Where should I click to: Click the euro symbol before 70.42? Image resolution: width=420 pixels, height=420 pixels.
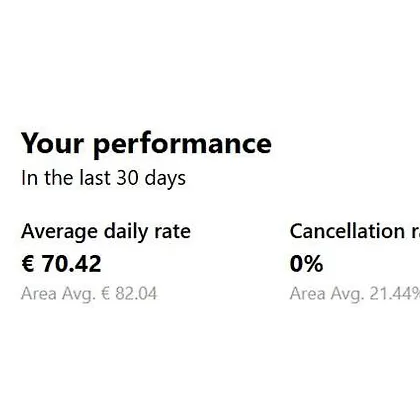[28, 264]
